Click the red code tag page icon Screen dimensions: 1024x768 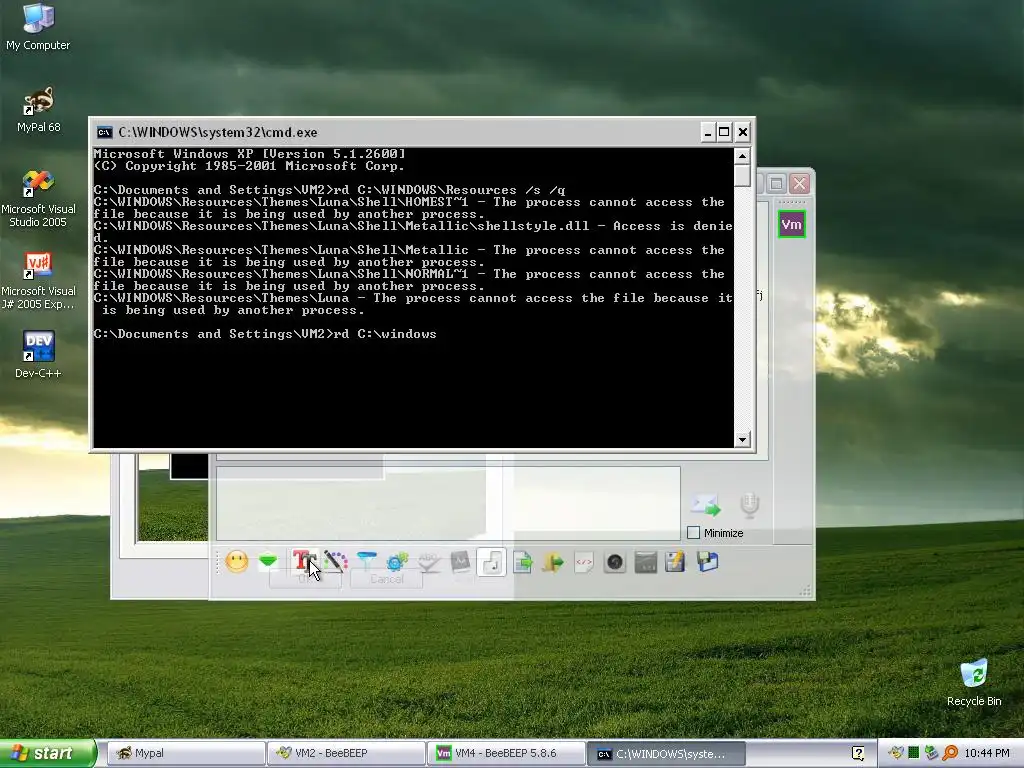[584, 562]
